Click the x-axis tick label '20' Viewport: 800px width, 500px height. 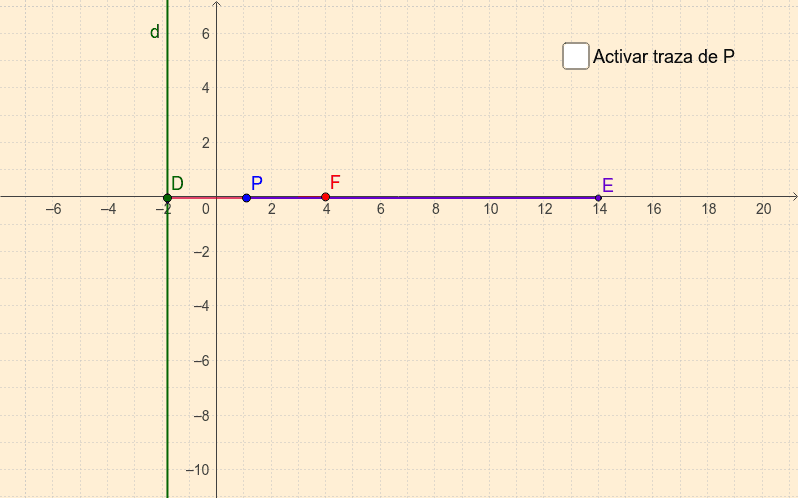pos(763,209)
